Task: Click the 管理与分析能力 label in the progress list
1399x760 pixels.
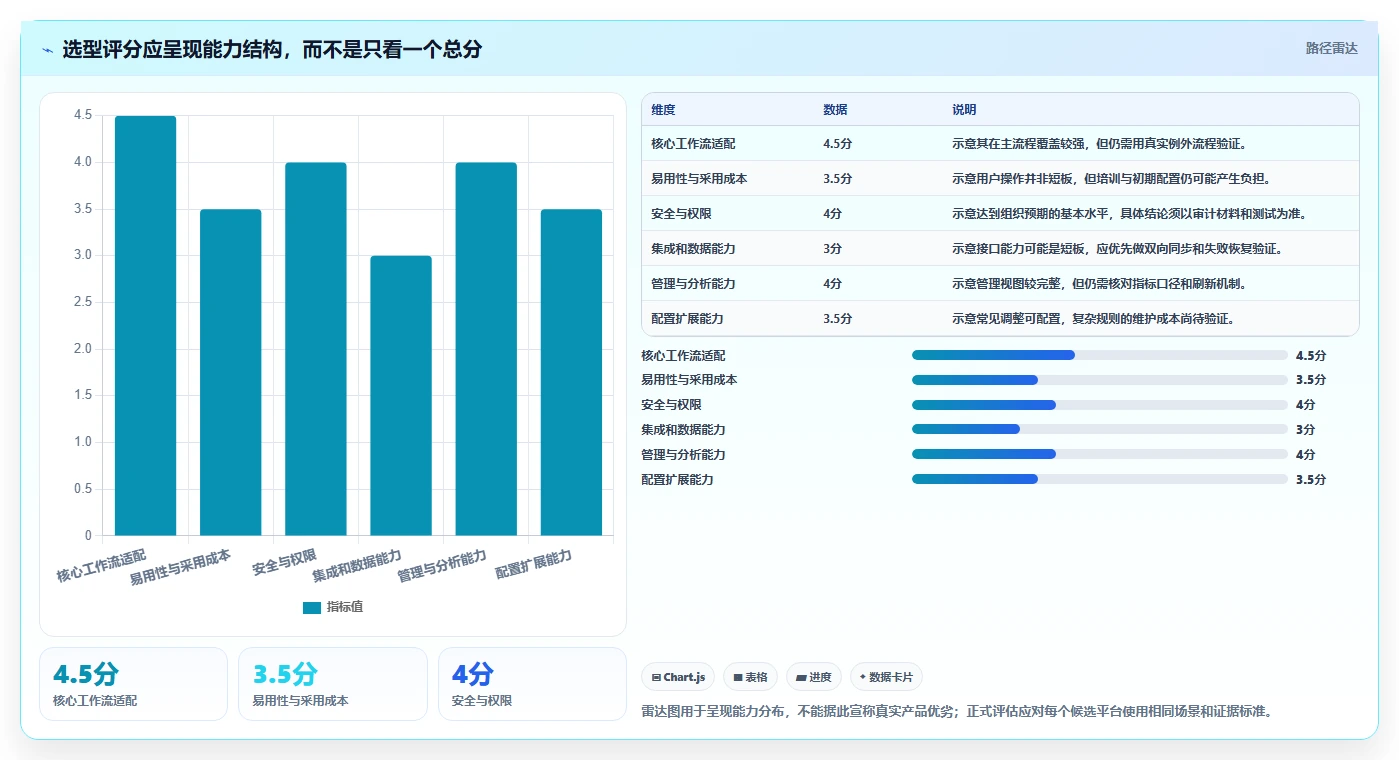Action: (683, 455)
